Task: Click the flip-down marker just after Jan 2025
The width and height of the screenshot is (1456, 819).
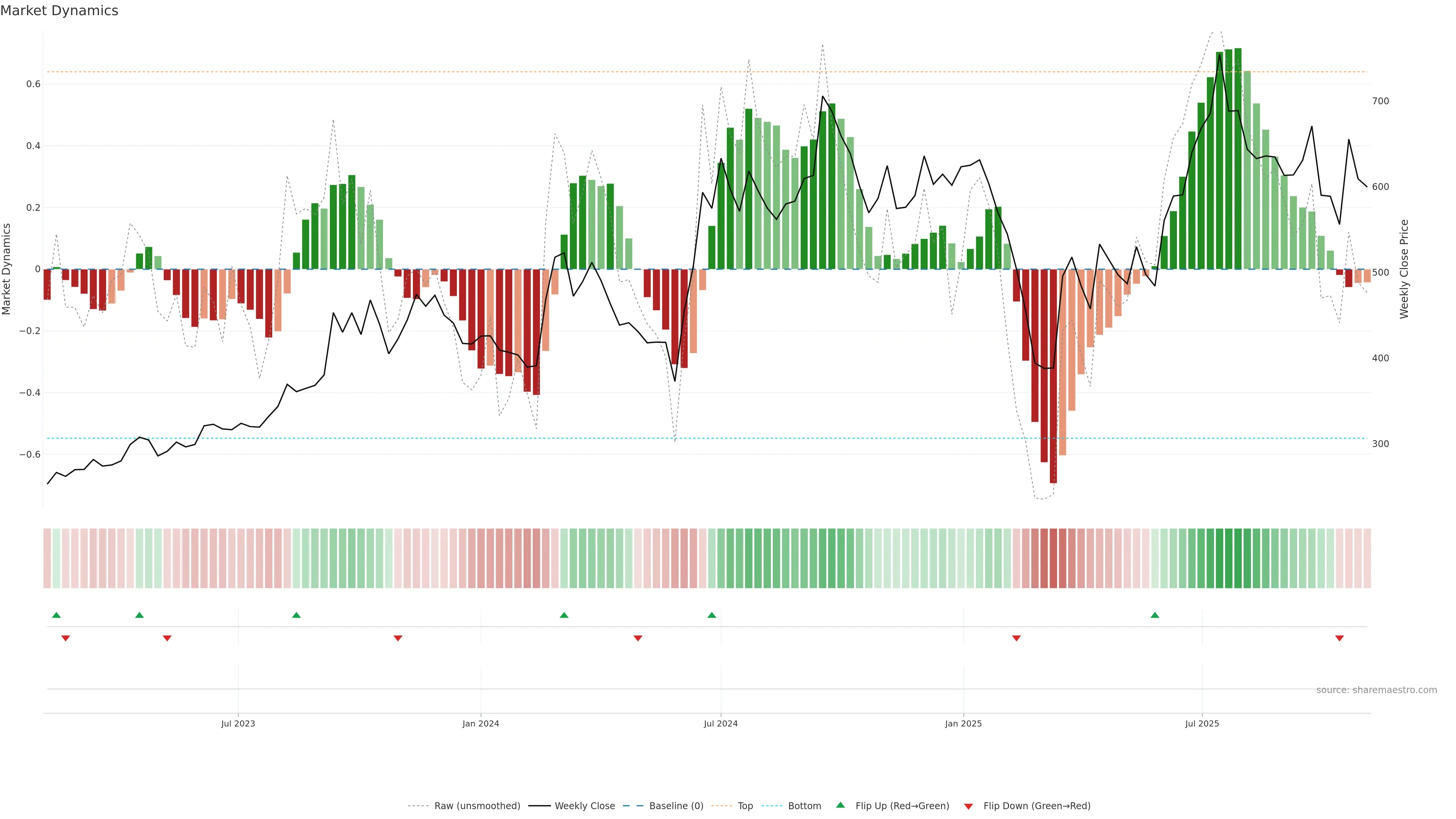Action: (1016, 638)
